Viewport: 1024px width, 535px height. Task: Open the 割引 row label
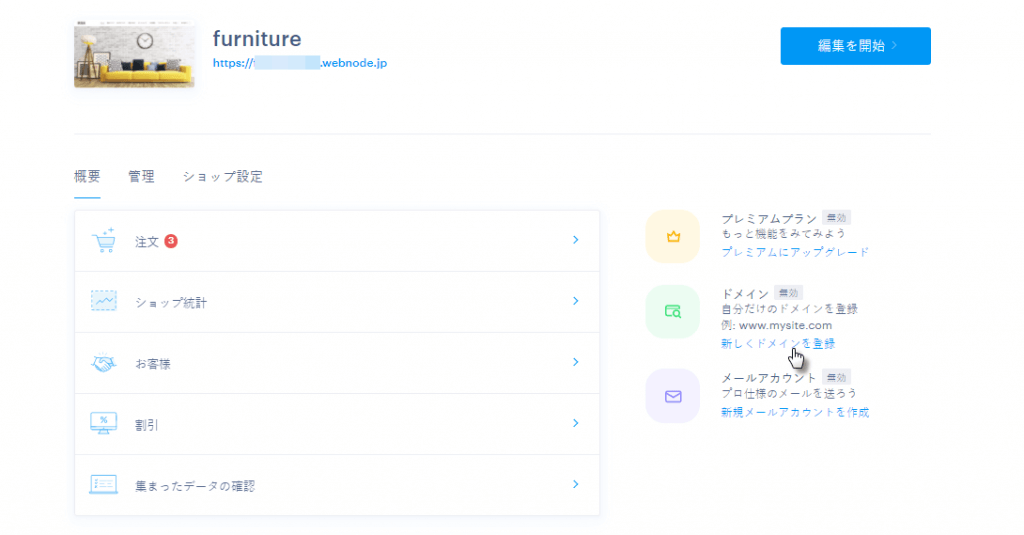point(147,425)
